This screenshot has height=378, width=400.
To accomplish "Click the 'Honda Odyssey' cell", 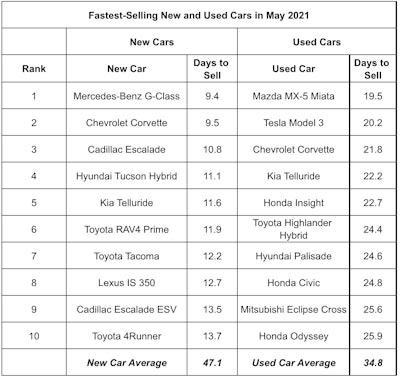I will point(293,336).
